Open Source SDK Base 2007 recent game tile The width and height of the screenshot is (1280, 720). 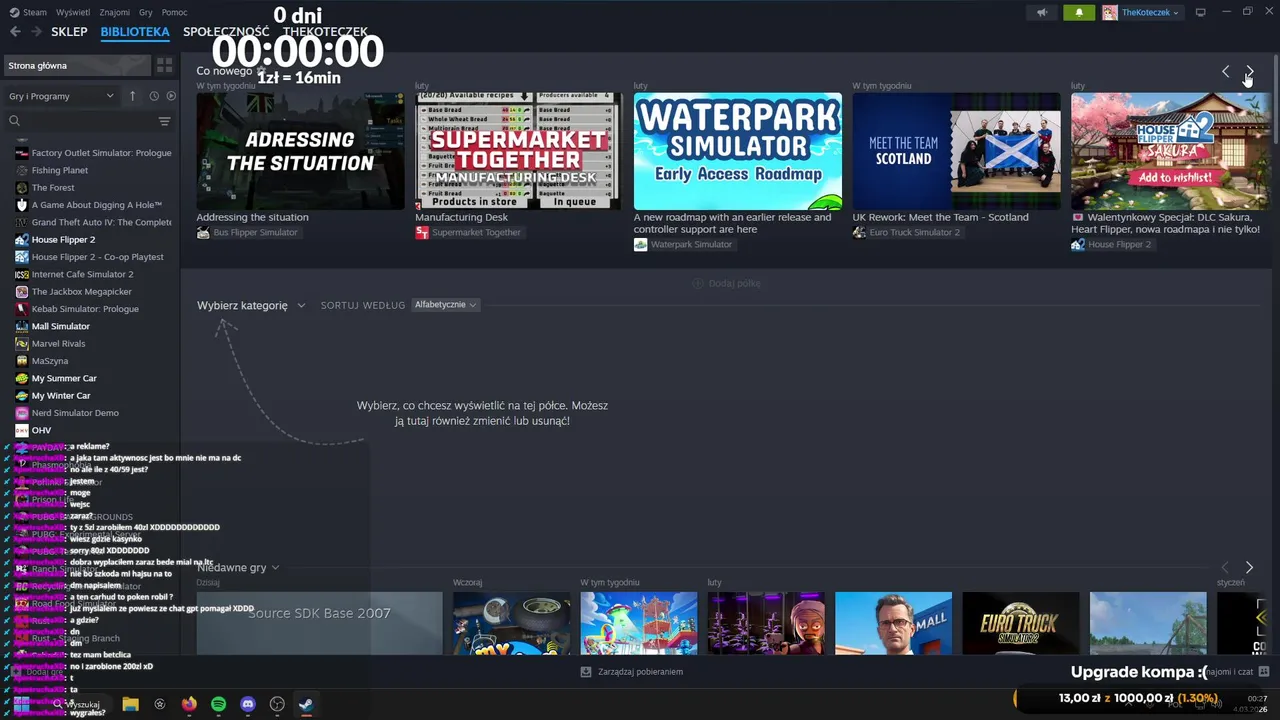point(319,623)
